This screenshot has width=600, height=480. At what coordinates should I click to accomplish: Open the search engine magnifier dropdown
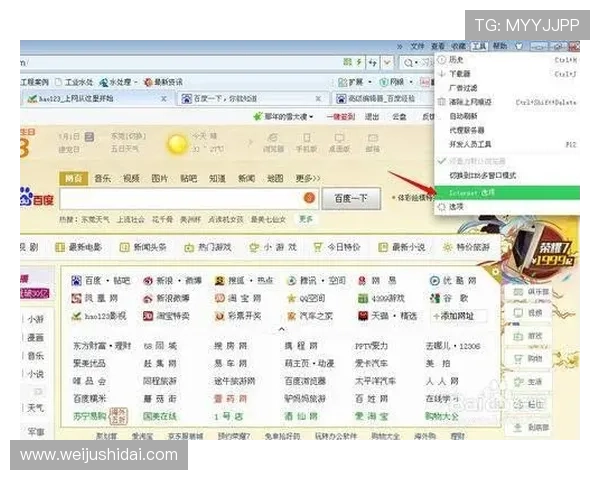(411, 63)
